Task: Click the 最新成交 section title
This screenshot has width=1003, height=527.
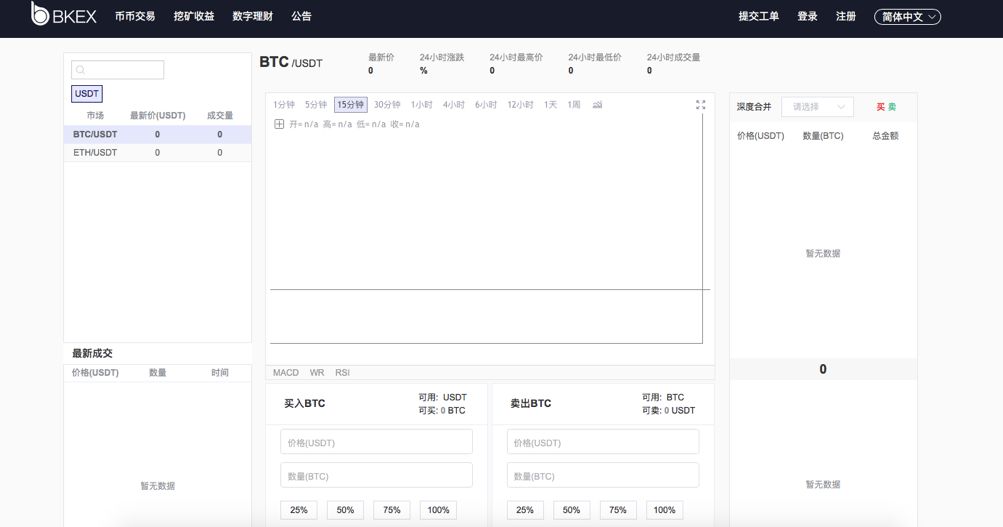Action: click(x=92, y=353)
